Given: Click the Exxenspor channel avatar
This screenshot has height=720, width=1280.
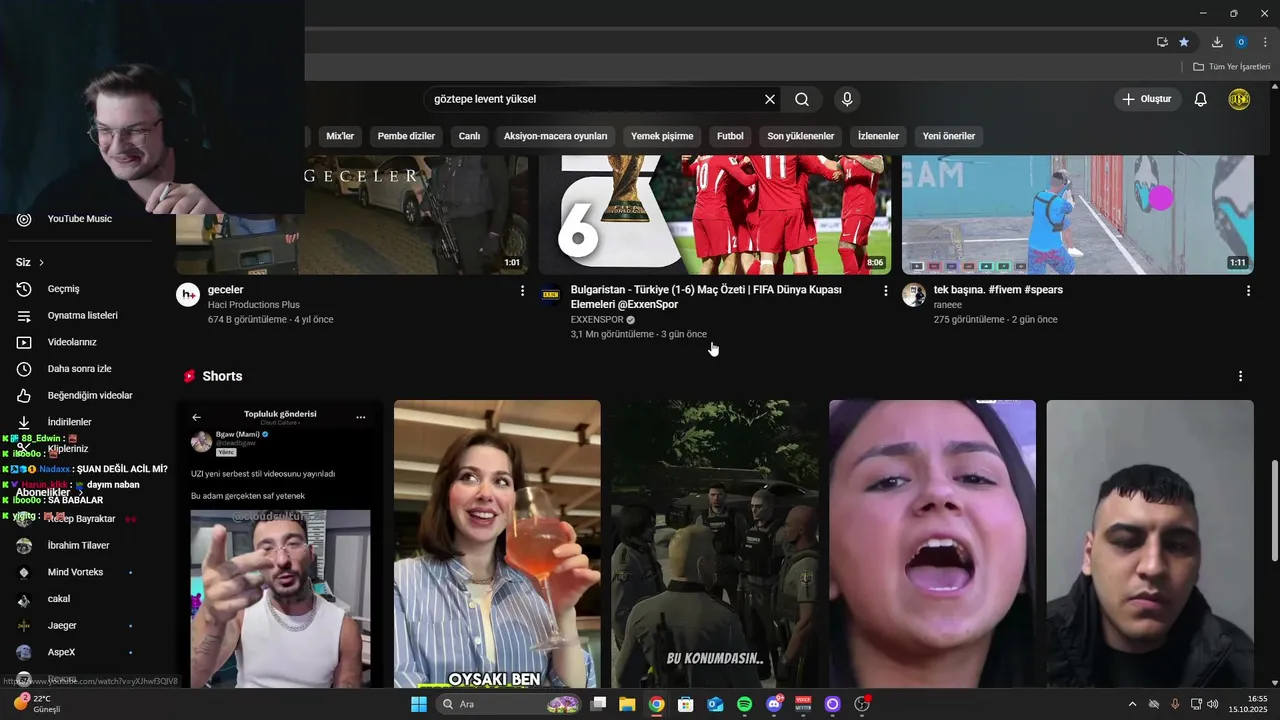Looking at the screenshot, I should [551, 294].
